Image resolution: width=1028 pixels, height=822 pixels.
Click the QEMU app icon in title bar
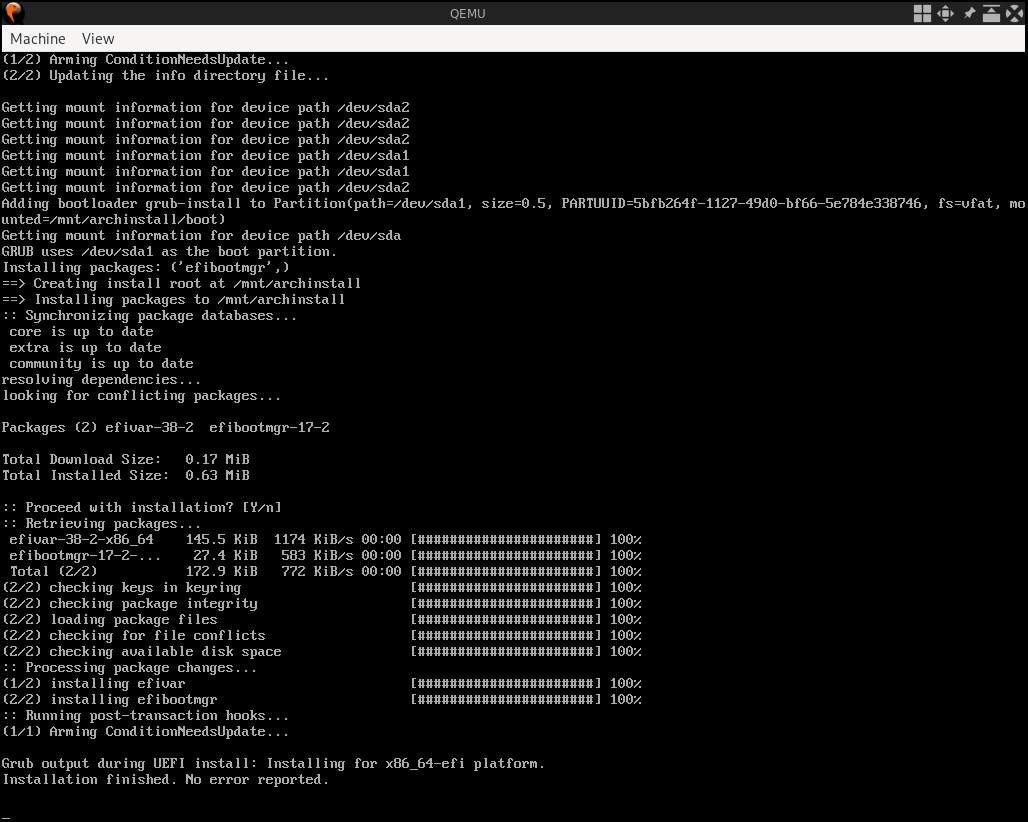14,12
